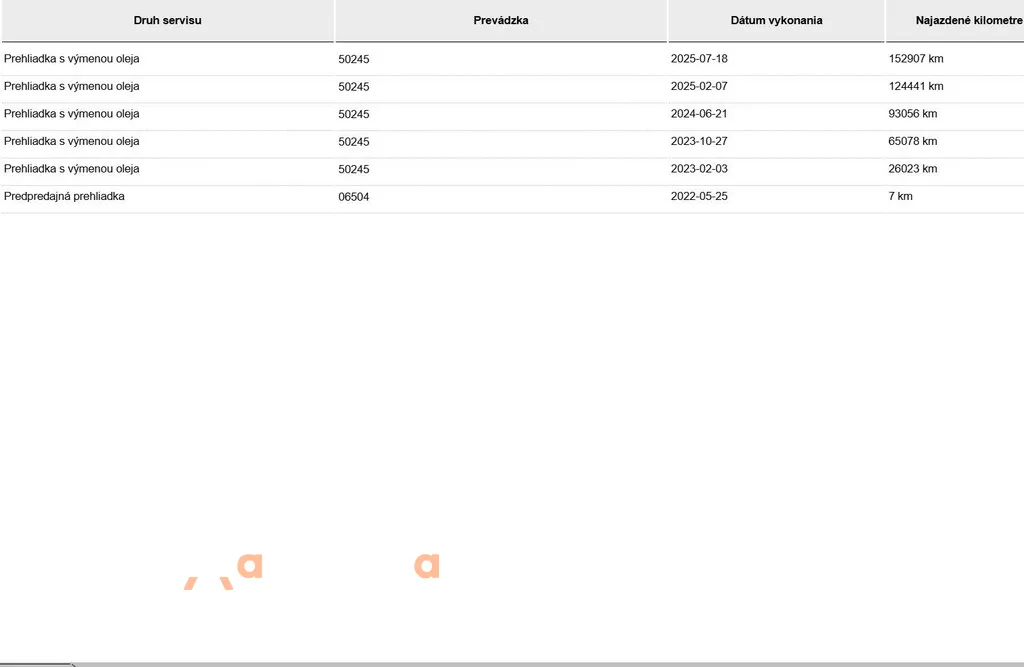
Task: Sort by Druh servisu column header
Action: tap(168, 21)
